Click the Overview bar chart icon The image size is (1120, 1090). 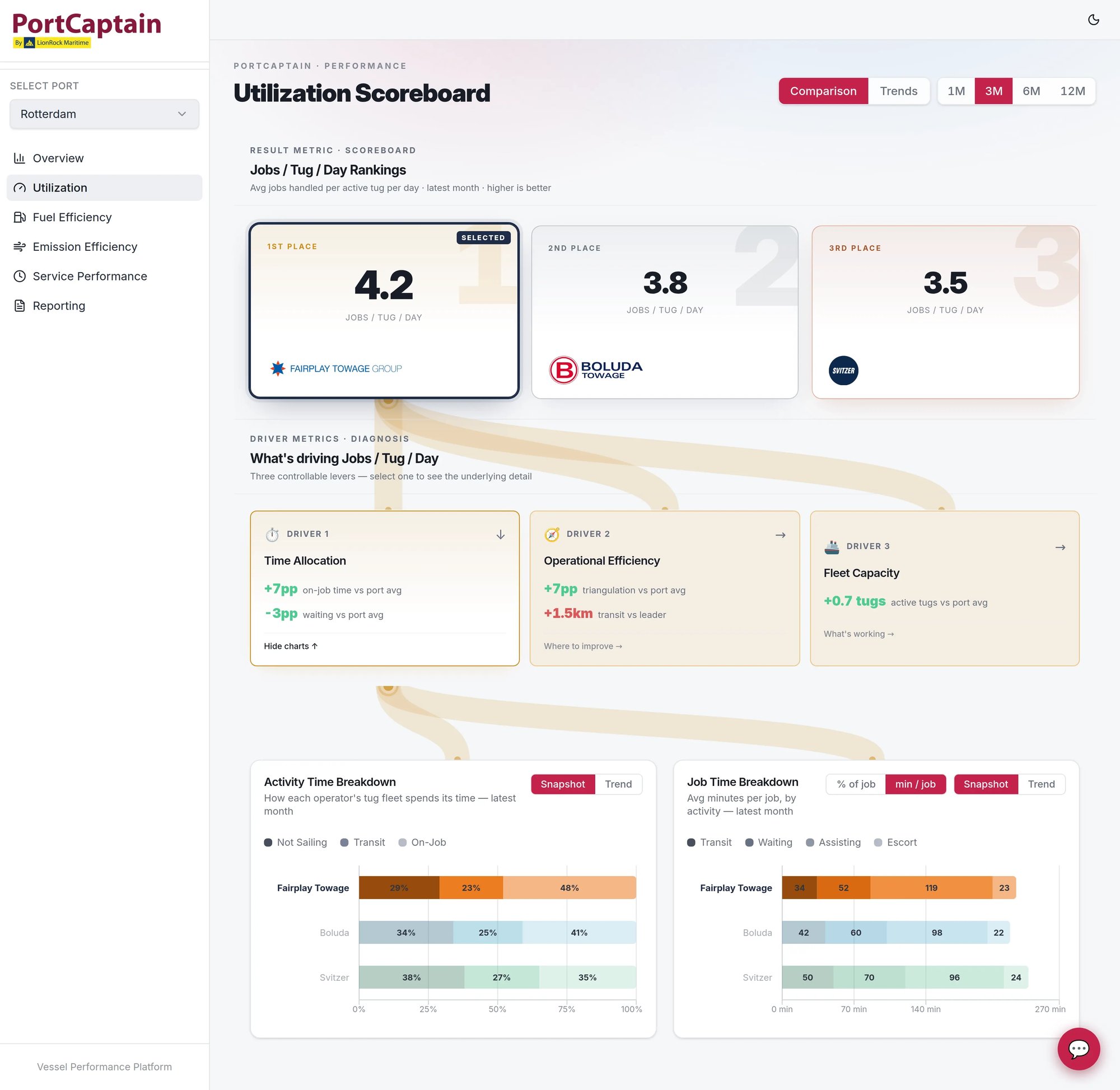pos(20,158)
